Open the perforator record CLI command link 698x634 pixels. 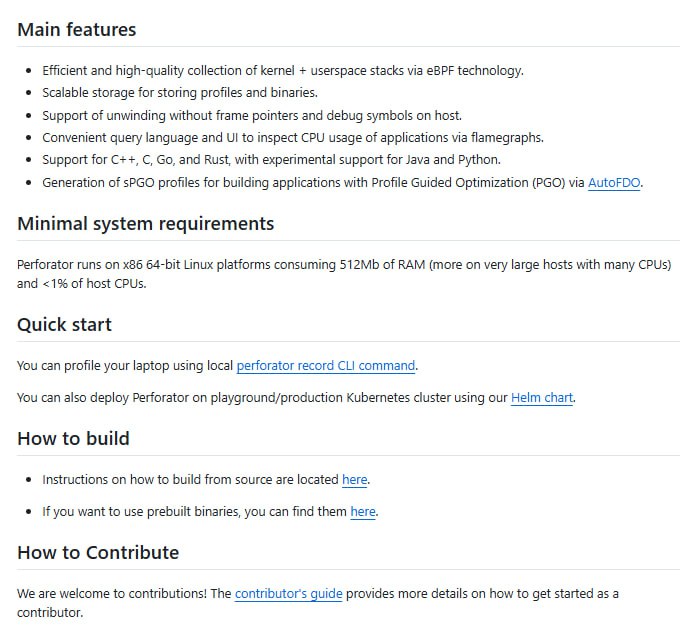click(x=326, y=366)
